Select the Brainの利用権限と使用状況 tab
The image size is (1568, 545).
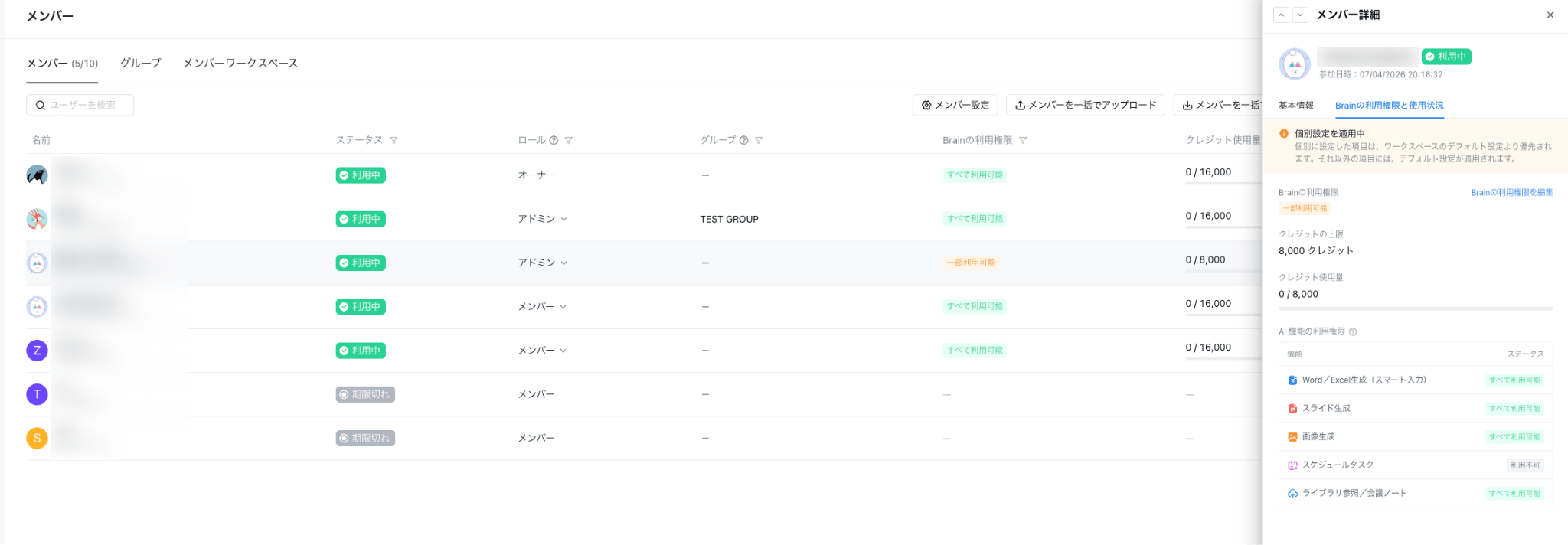1390,106
